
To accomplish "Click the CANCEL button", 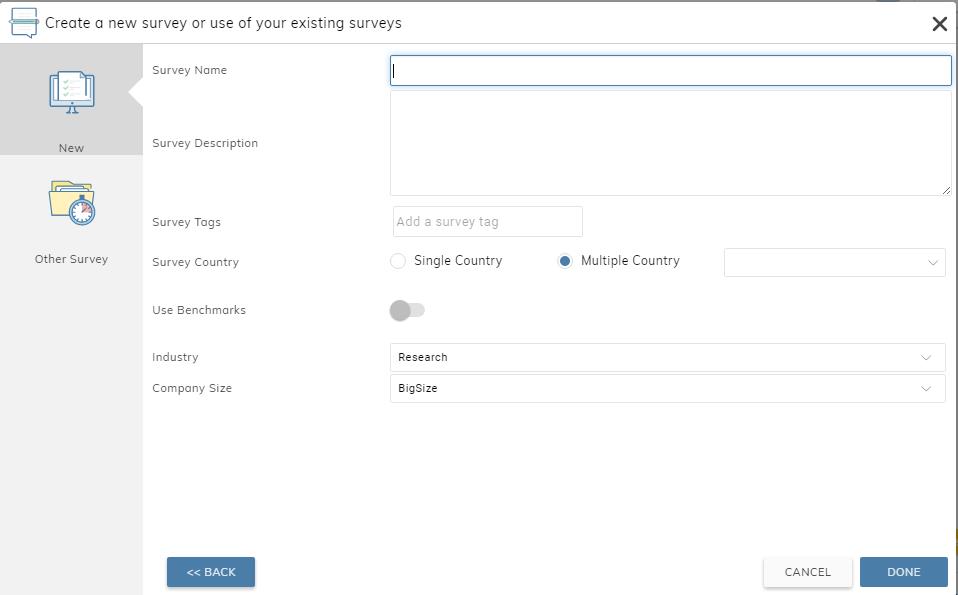I will [x=807, y=572].
